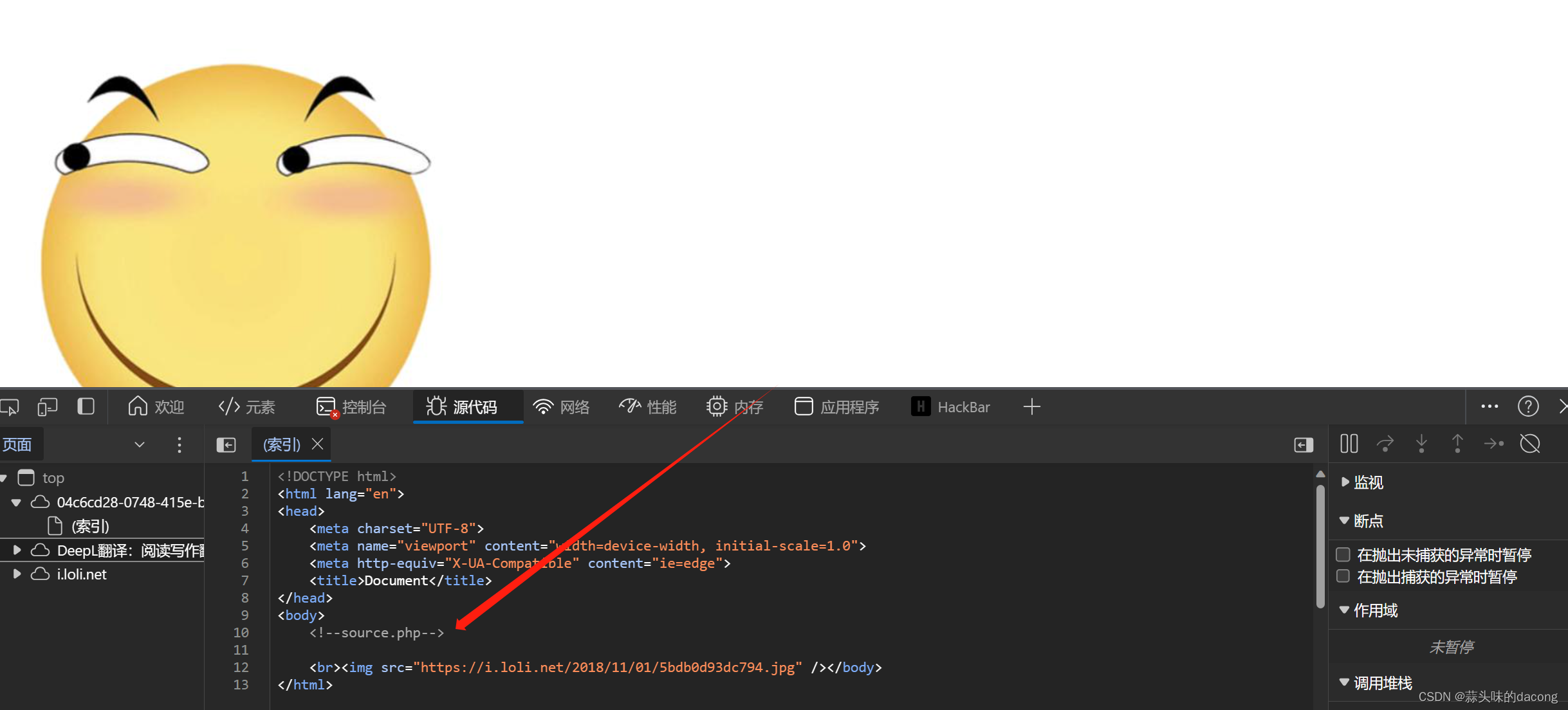The image size is (1568, 710).
Task: Deactivate breakpoints icon
Action: [x=1530, y=444]
